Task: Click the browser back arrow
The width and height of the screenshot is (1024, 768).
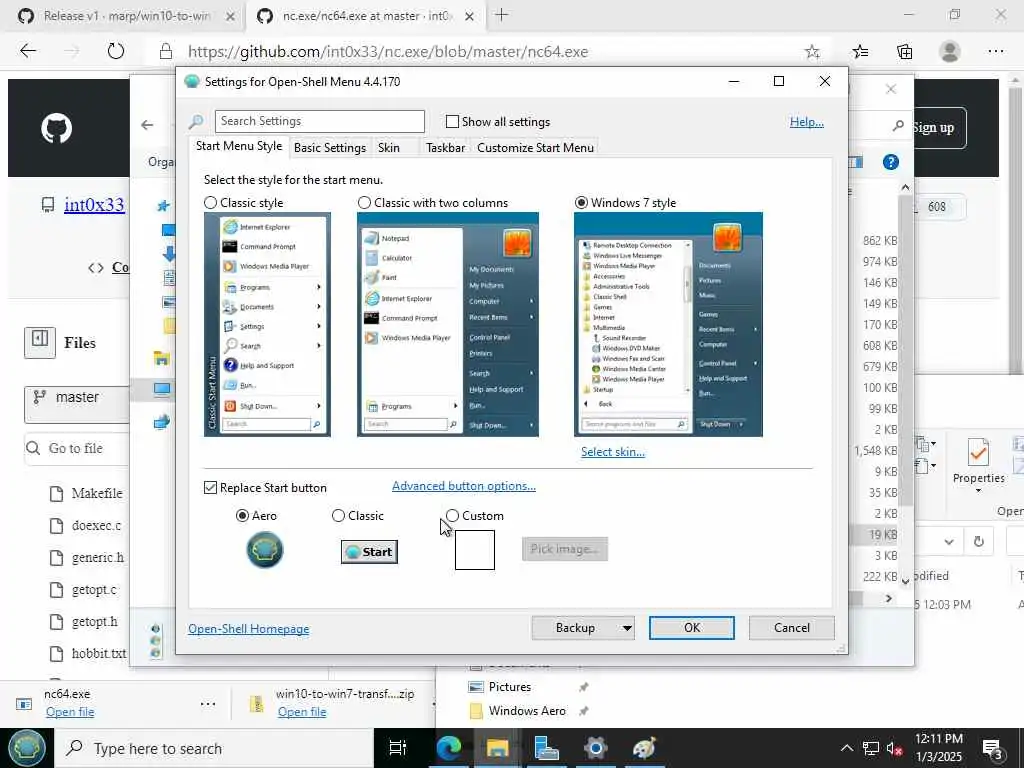Action: (28, 51)
